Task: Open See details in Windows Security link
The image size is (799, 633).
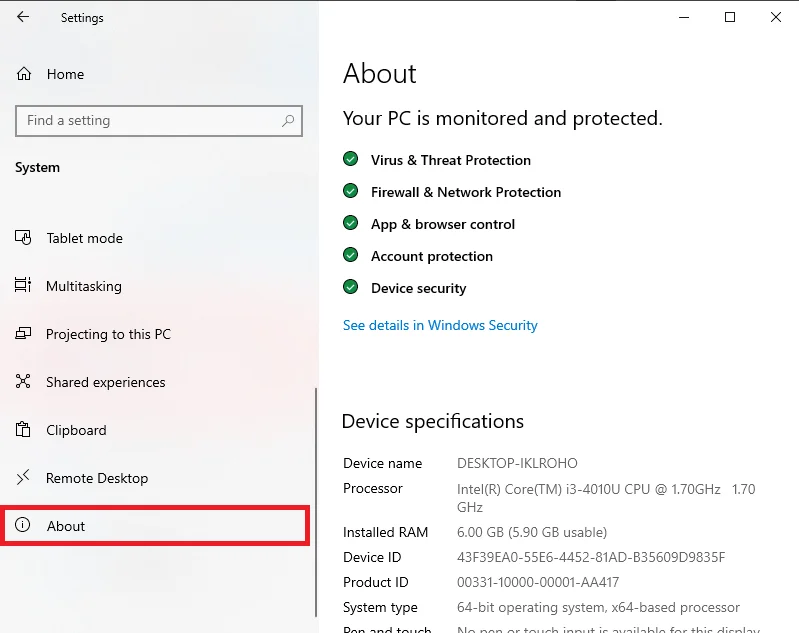Action: pyautogui.click(x=440, y=325)
